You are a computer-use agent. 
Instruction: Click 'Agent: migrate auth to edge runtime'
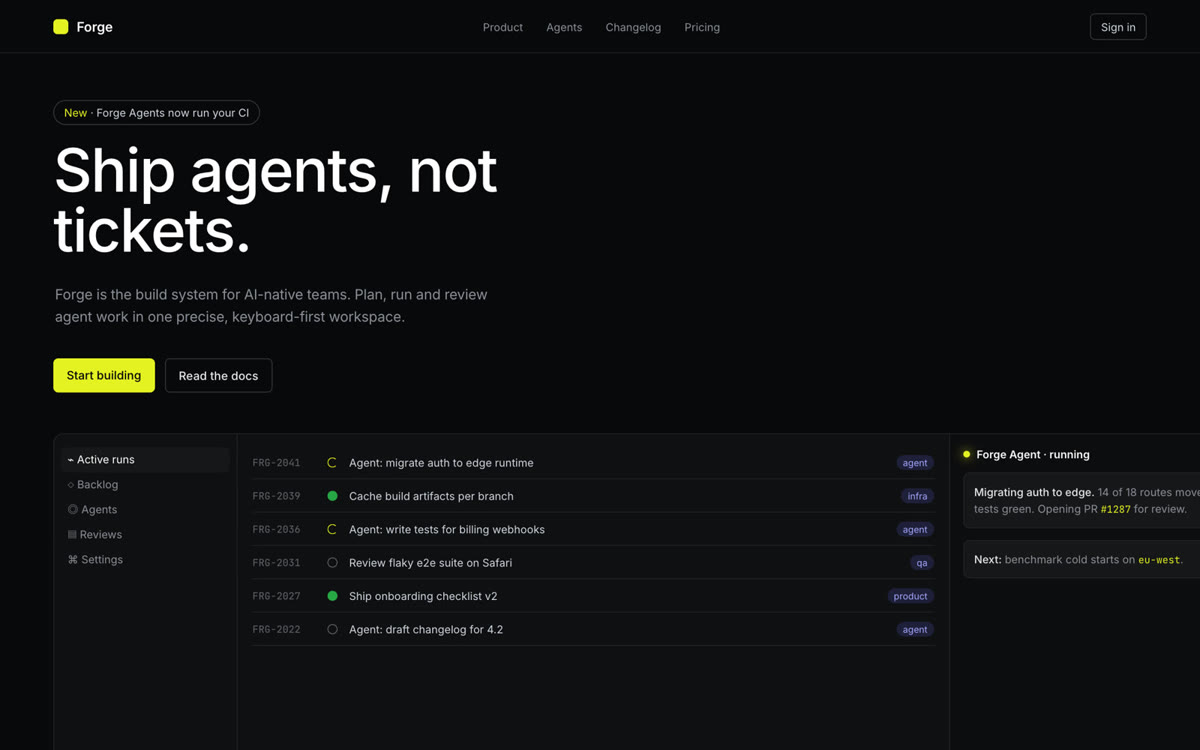tap(441, 463)
